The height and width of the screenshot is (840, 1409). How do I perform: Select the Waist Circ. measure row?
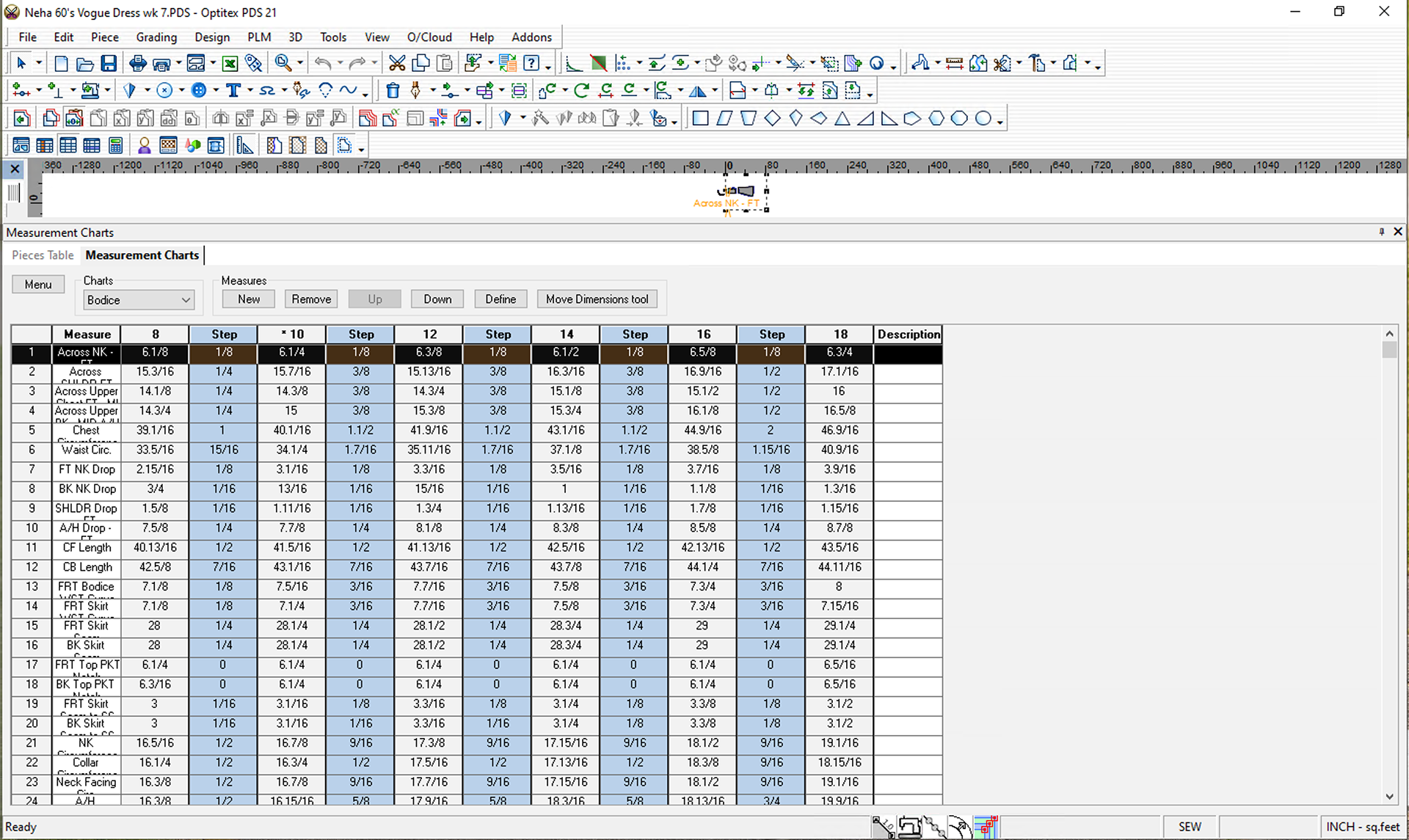(x=87, y=450)
